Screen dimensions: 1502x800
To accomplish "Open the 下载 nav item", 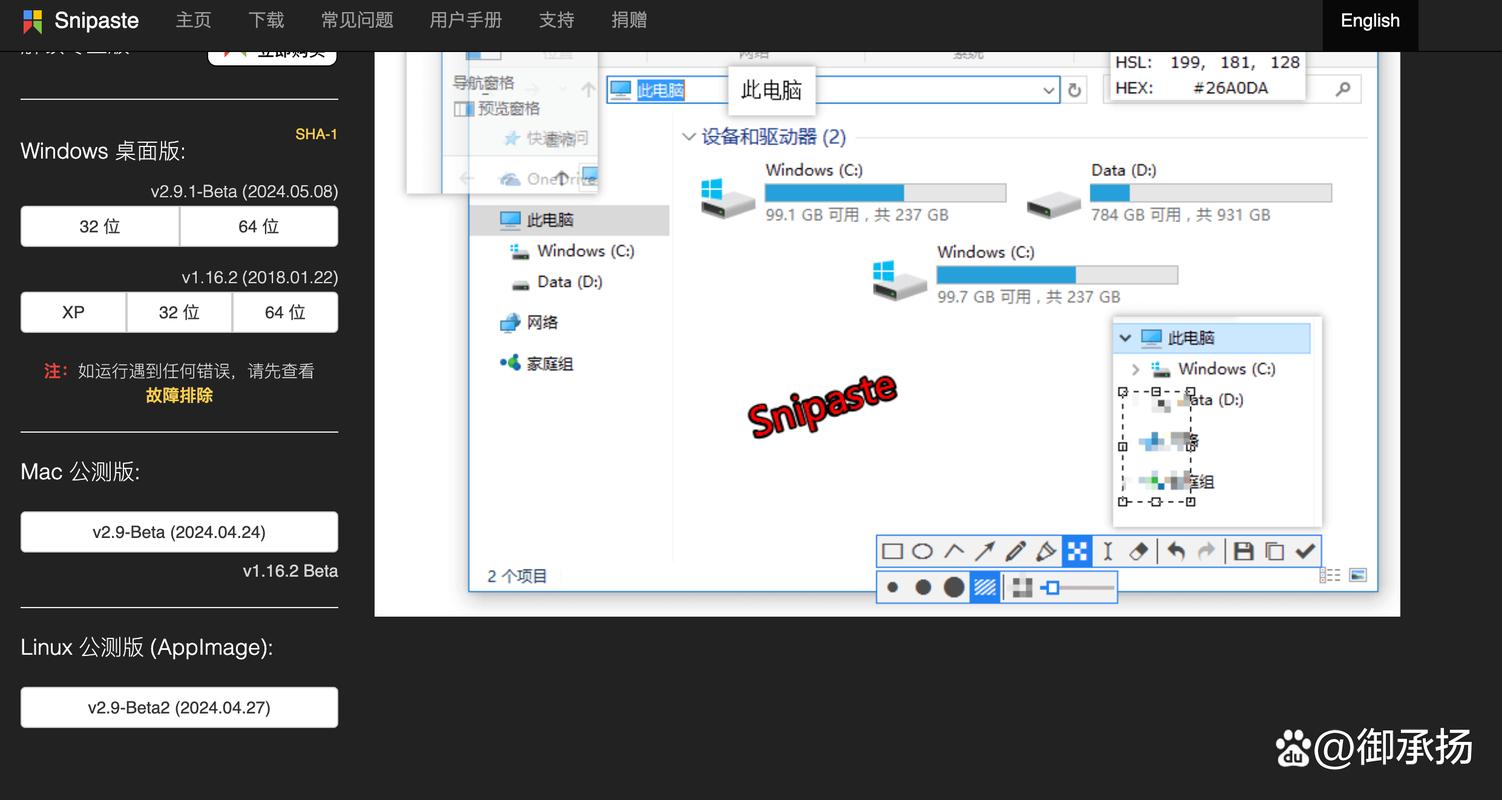I will click(266, 20).
